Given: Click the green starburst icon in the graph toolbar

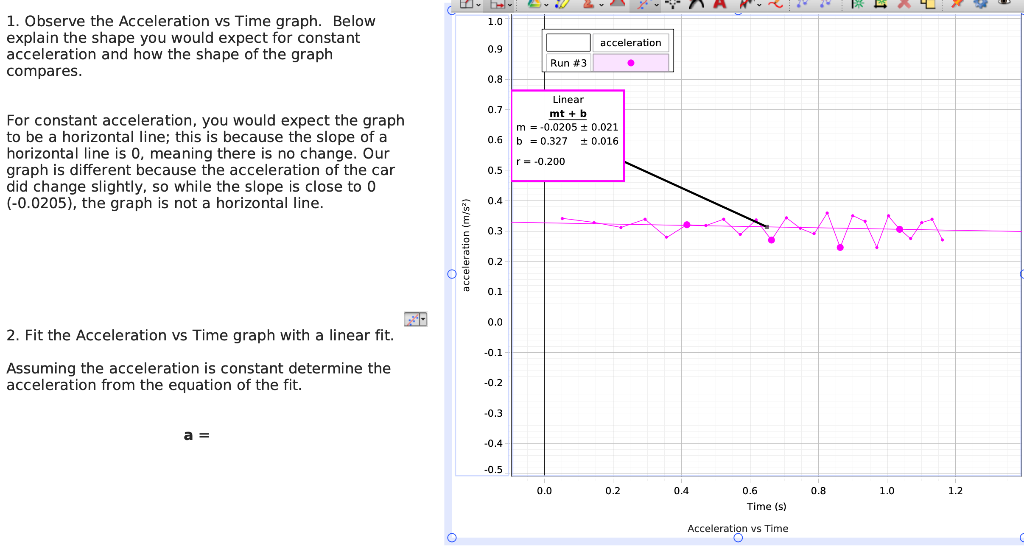Looking at the screenshot, I should (x=858, y=4).
